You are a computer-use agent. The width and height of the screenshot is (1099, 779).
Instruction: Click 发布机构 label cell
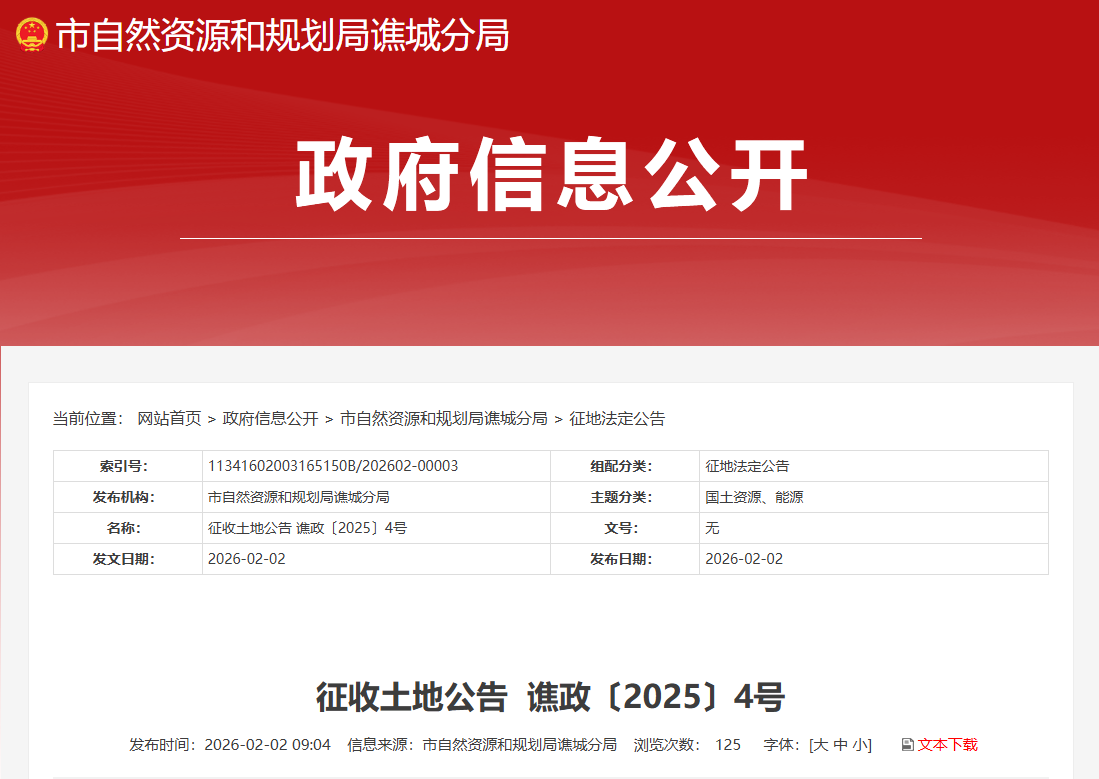[x=128, y=497]
